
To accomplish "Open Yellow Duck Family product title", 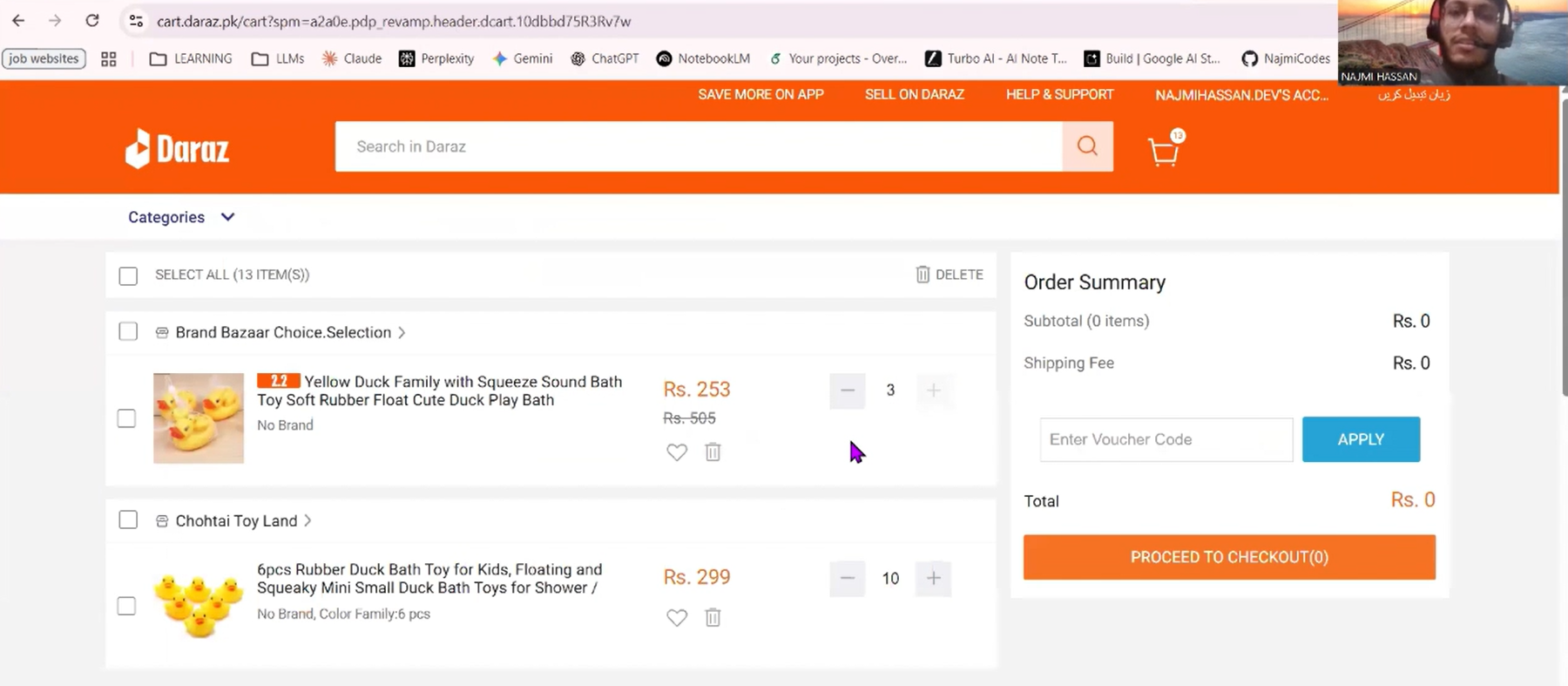I will [x=440, y=391].
